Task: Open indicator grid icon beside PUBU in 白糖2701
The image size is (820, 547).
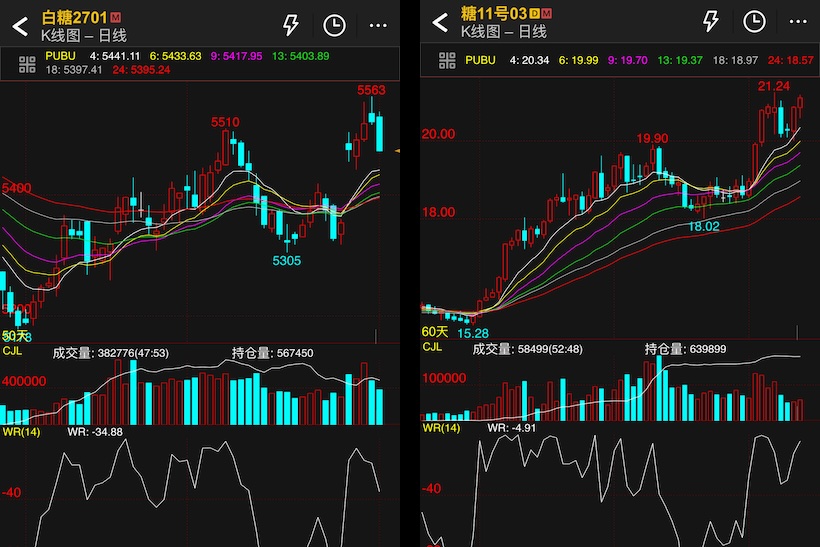Action: click(x=27, y=64)
